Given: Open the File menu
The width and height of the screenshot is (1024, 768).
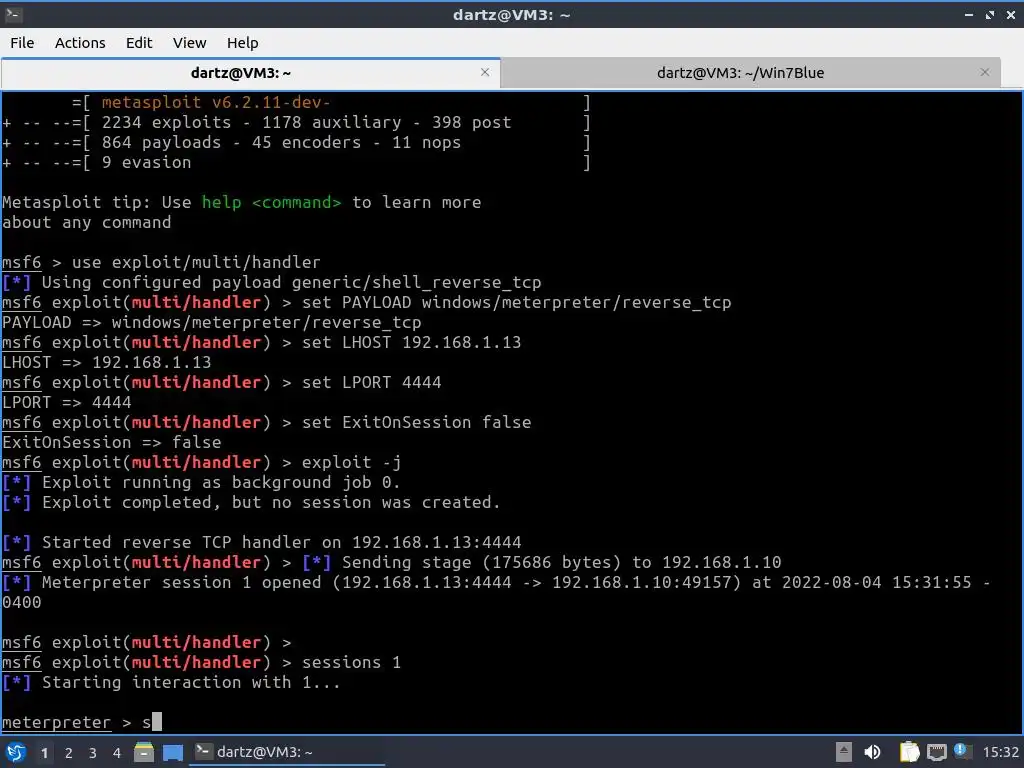Looking at the screenshot, I should [x=22, y=42].
